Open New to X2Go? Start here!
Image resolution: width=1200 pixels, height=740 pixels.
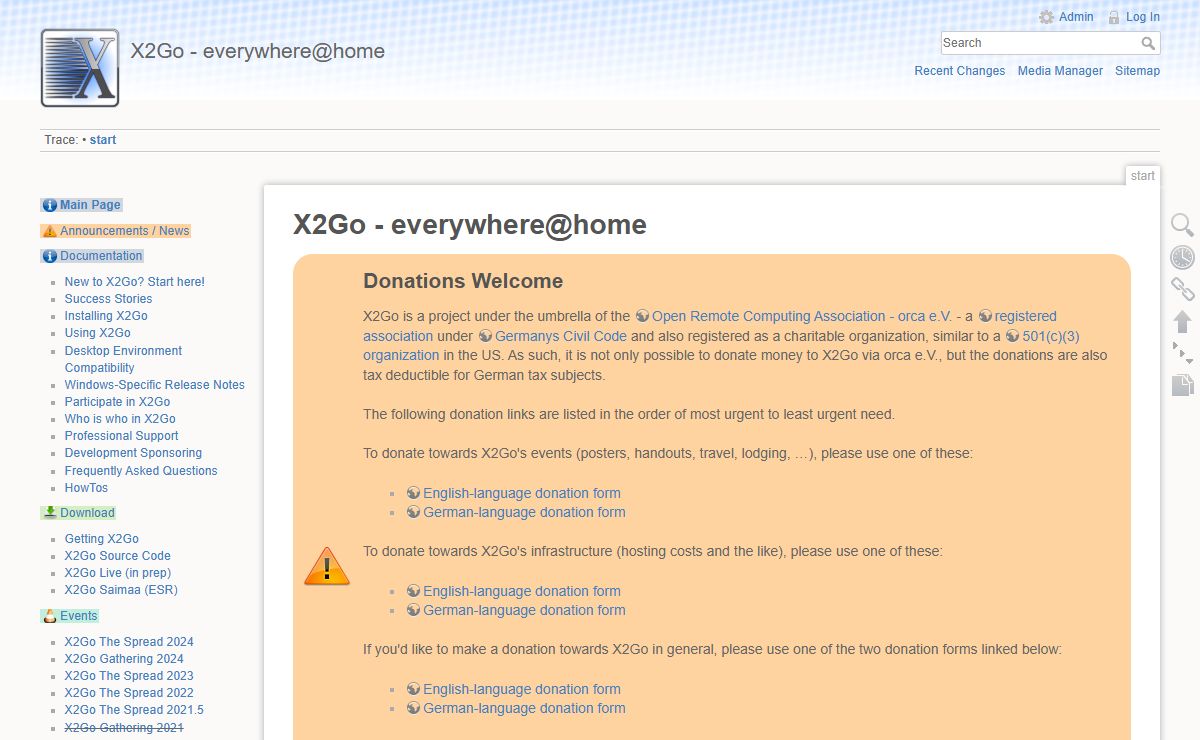[x=135, y=282]
